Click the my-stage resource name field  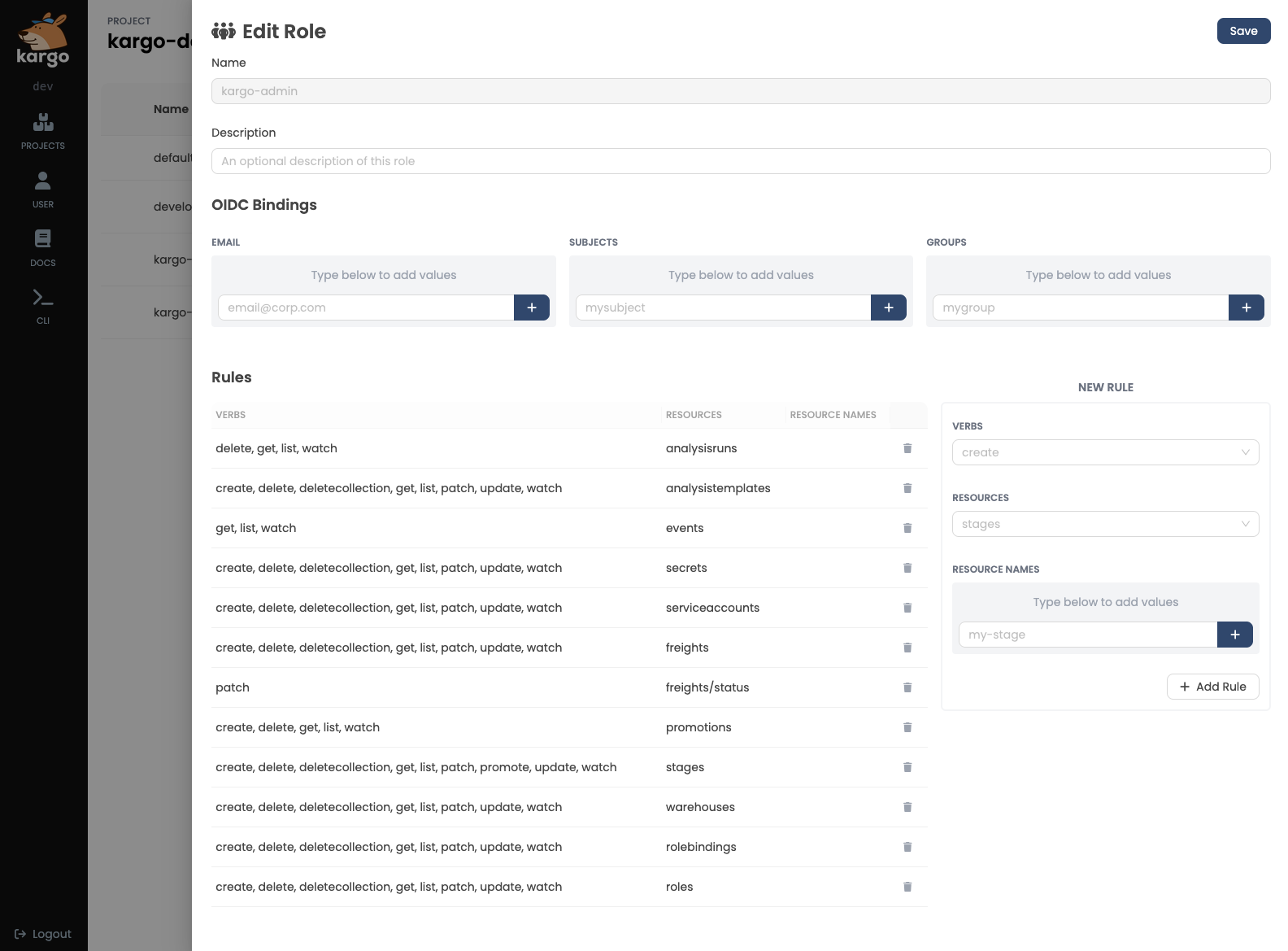[x=1087, y=635]
